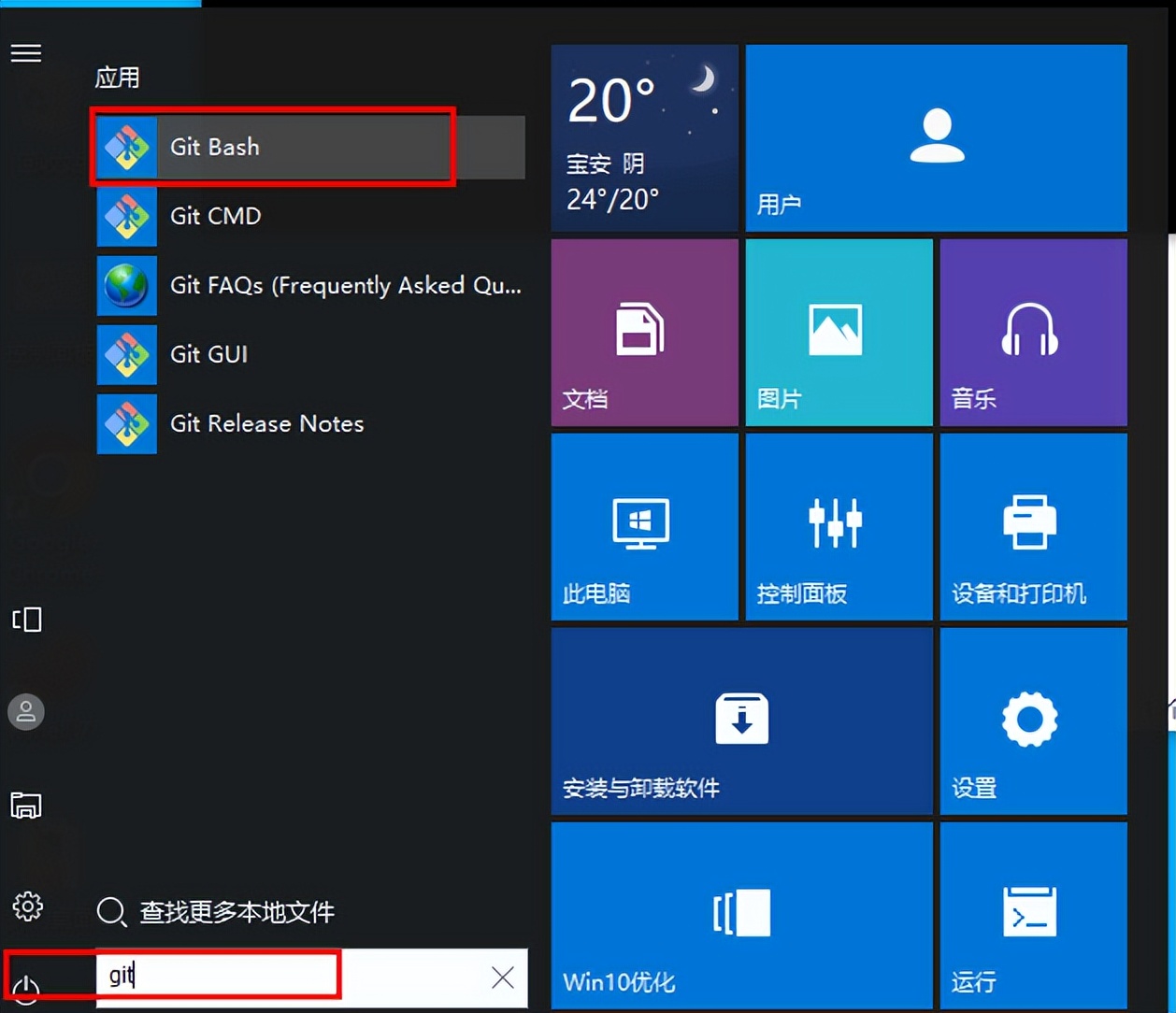Viewport: 1176px width, 1013px height.
Task: Open Git Release Notes entry
Action: point(310,423)
